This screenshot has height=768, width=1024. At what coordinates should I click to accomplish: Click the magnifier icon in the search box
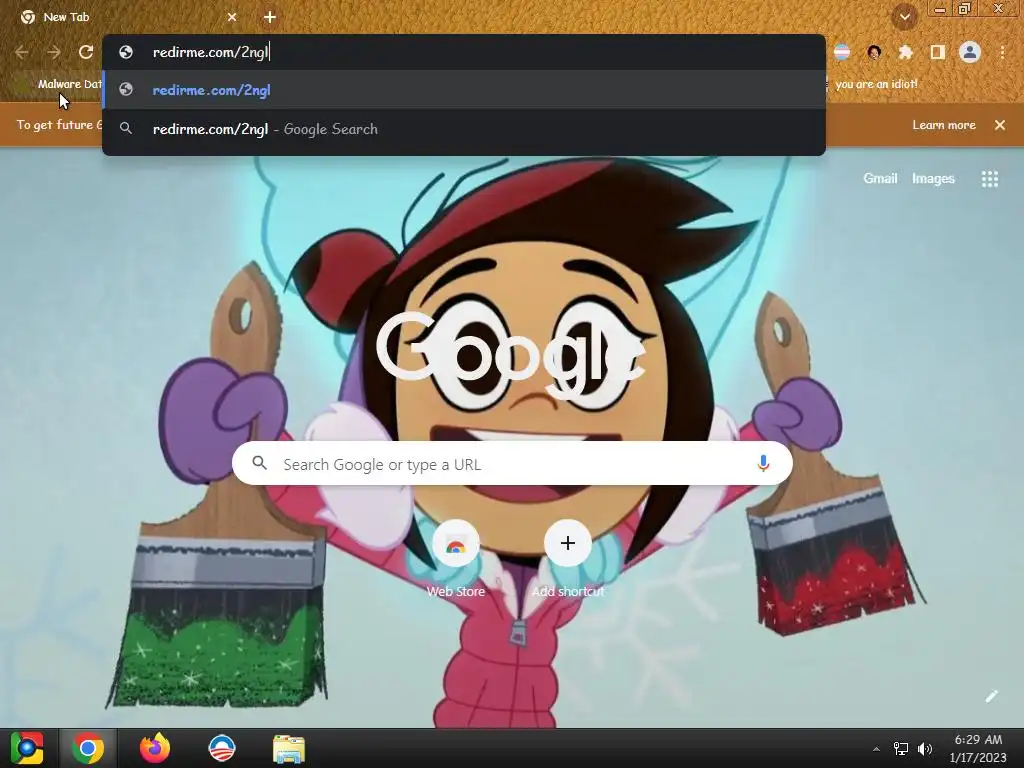260,463
